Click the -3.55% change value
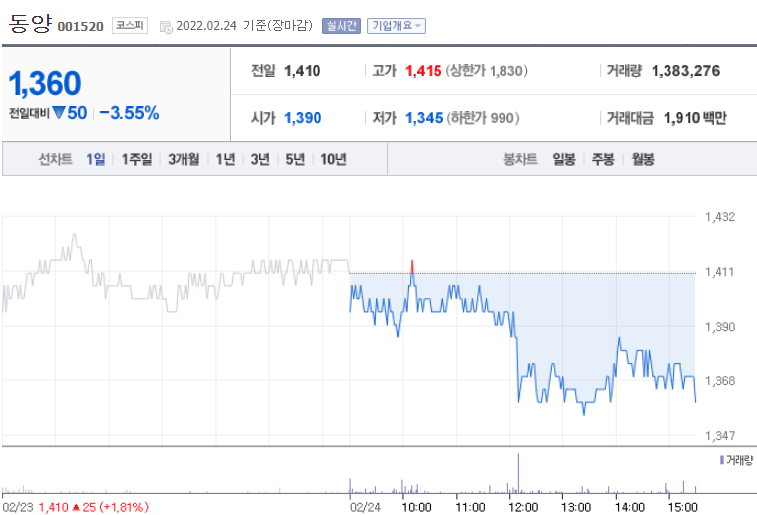This screenshot has width=757, height=515. tap(129, 113)
